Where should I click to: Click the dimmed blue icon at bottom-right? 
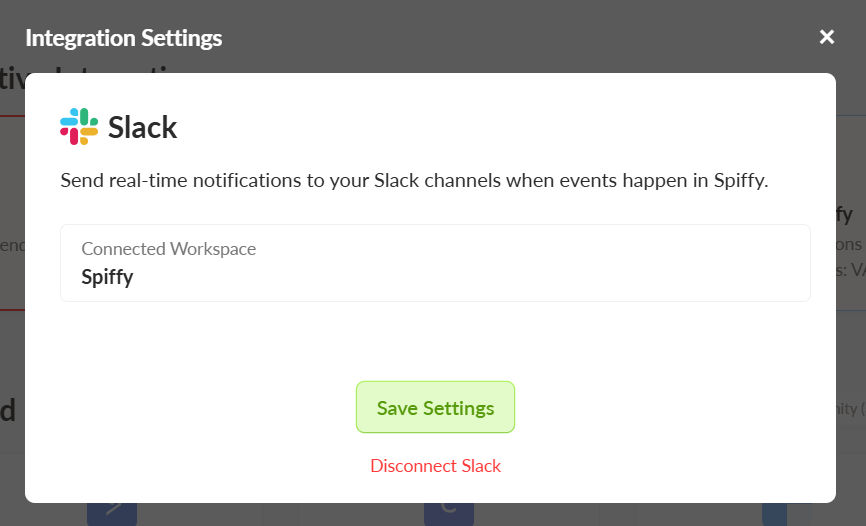pyautogui.click(x=775, y=512)
